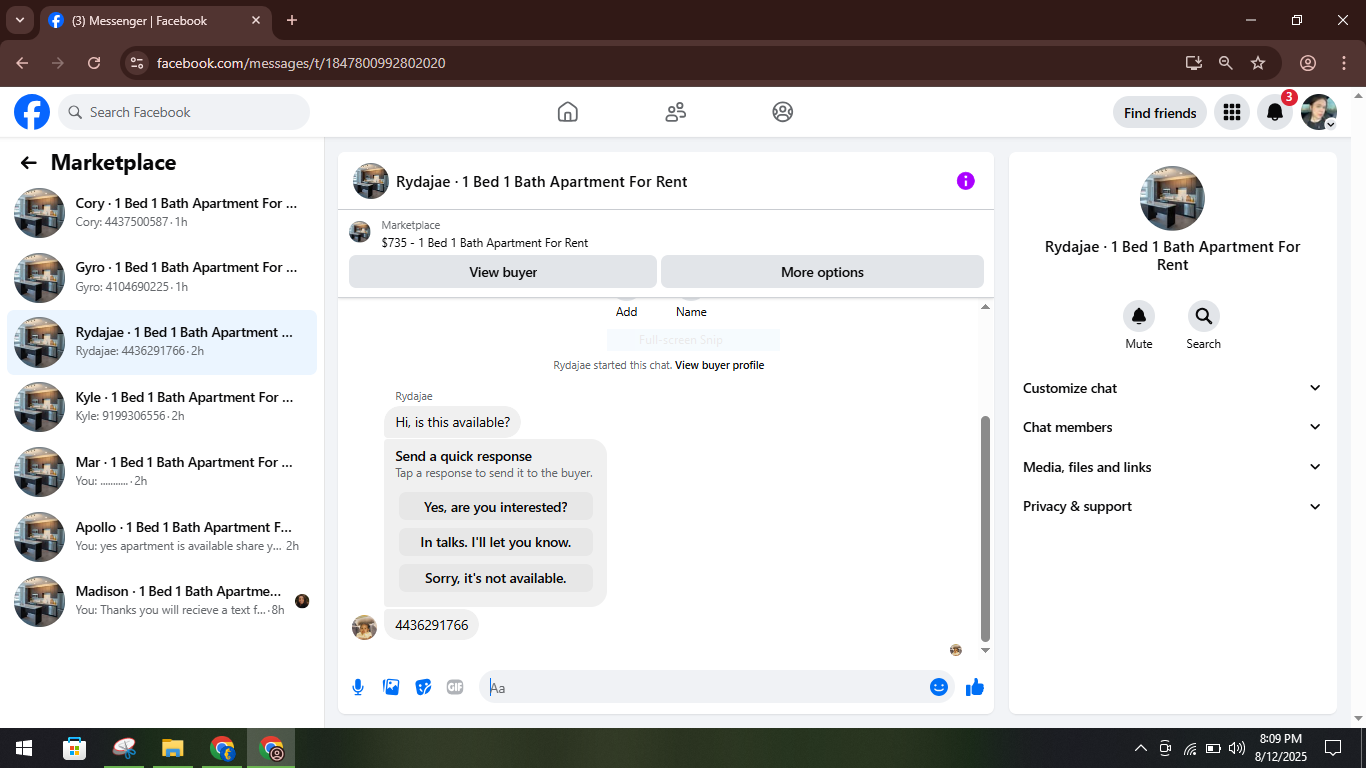Open File Explorer from taskbar
This screenshot has height=768, width=1366.
click(x=173, y=748)
